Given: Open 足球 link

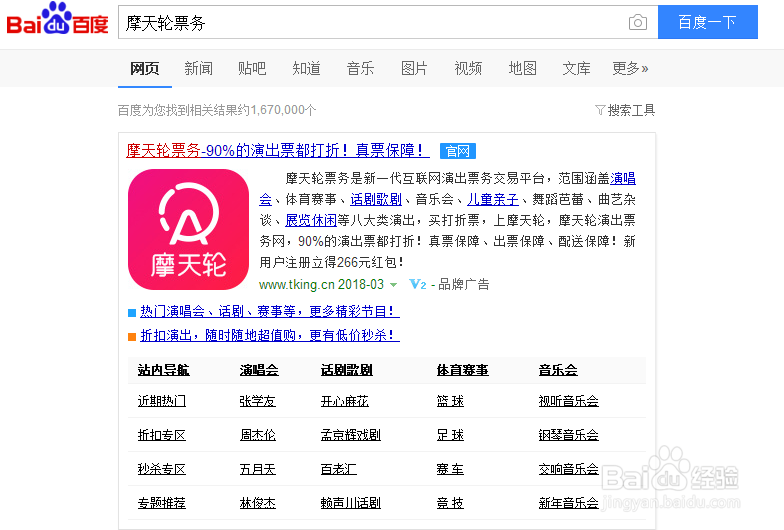Looking at the screenshot, I should point(450,435).
